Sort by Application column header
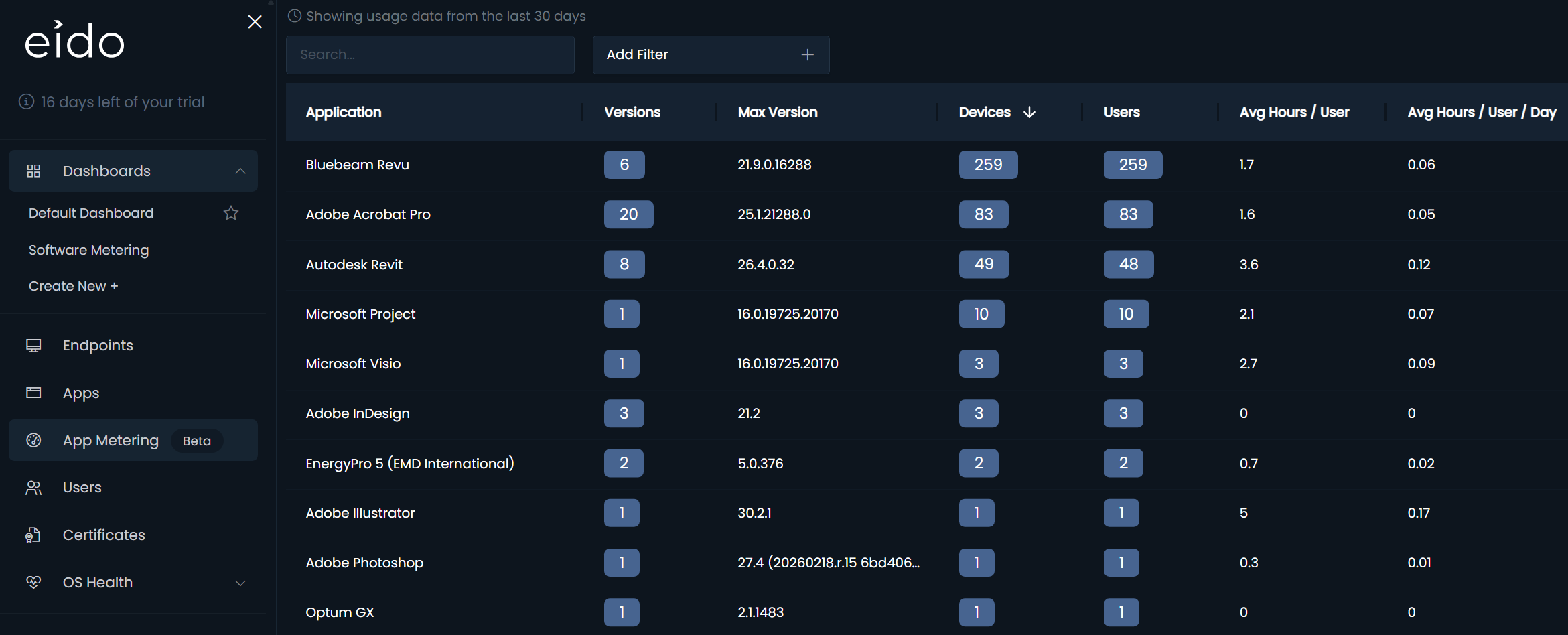Image resolution: width=1568 pixels, height=635 pixels. [344, 112]
